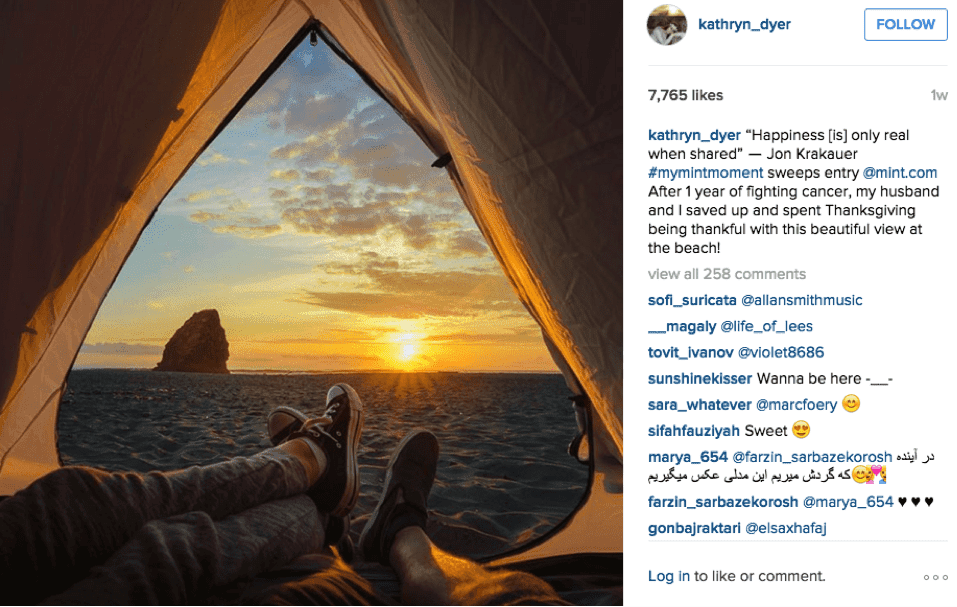This screenshot has width=957, height=607.
Task: Open __magaly's profile link
Action: click(682, 326)
